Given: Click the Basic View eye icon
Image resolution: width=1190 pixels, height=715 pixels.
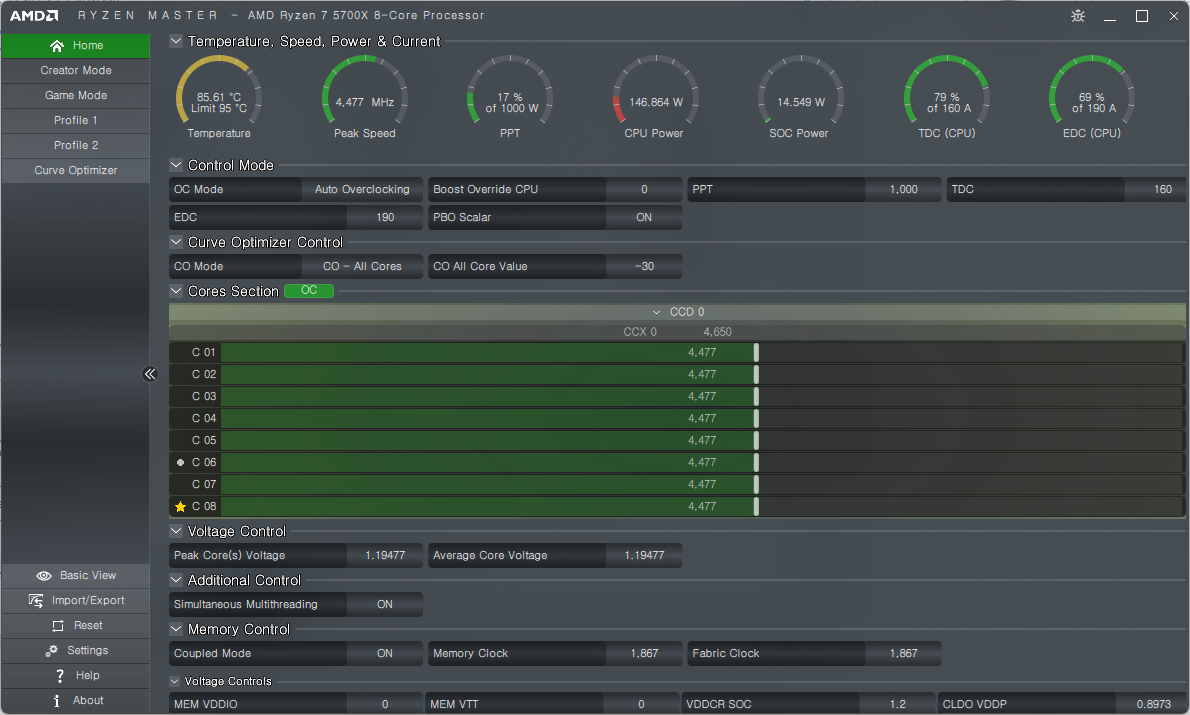Looking at the screenshot, I should pyautogui.click(x=44, y=575).
